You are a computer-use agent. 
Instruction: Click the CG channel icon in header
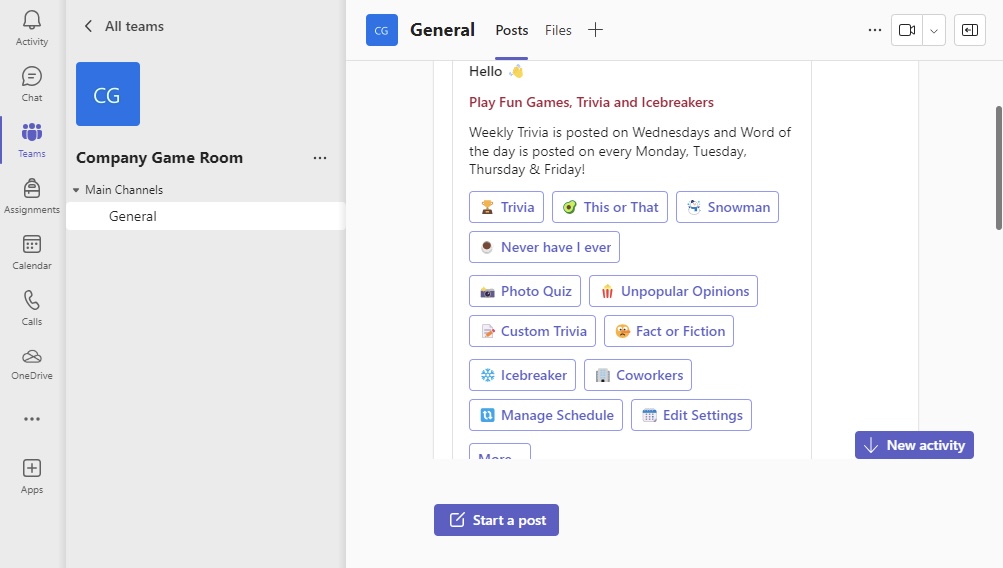381,30
